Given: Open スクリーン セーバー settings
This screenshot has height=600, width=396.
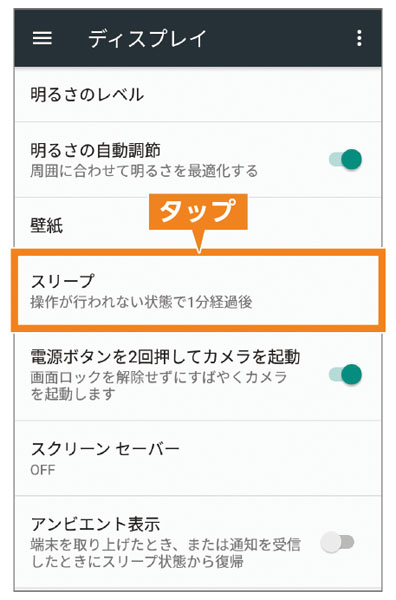Looking at the screenshot, I should click(198, 458).
